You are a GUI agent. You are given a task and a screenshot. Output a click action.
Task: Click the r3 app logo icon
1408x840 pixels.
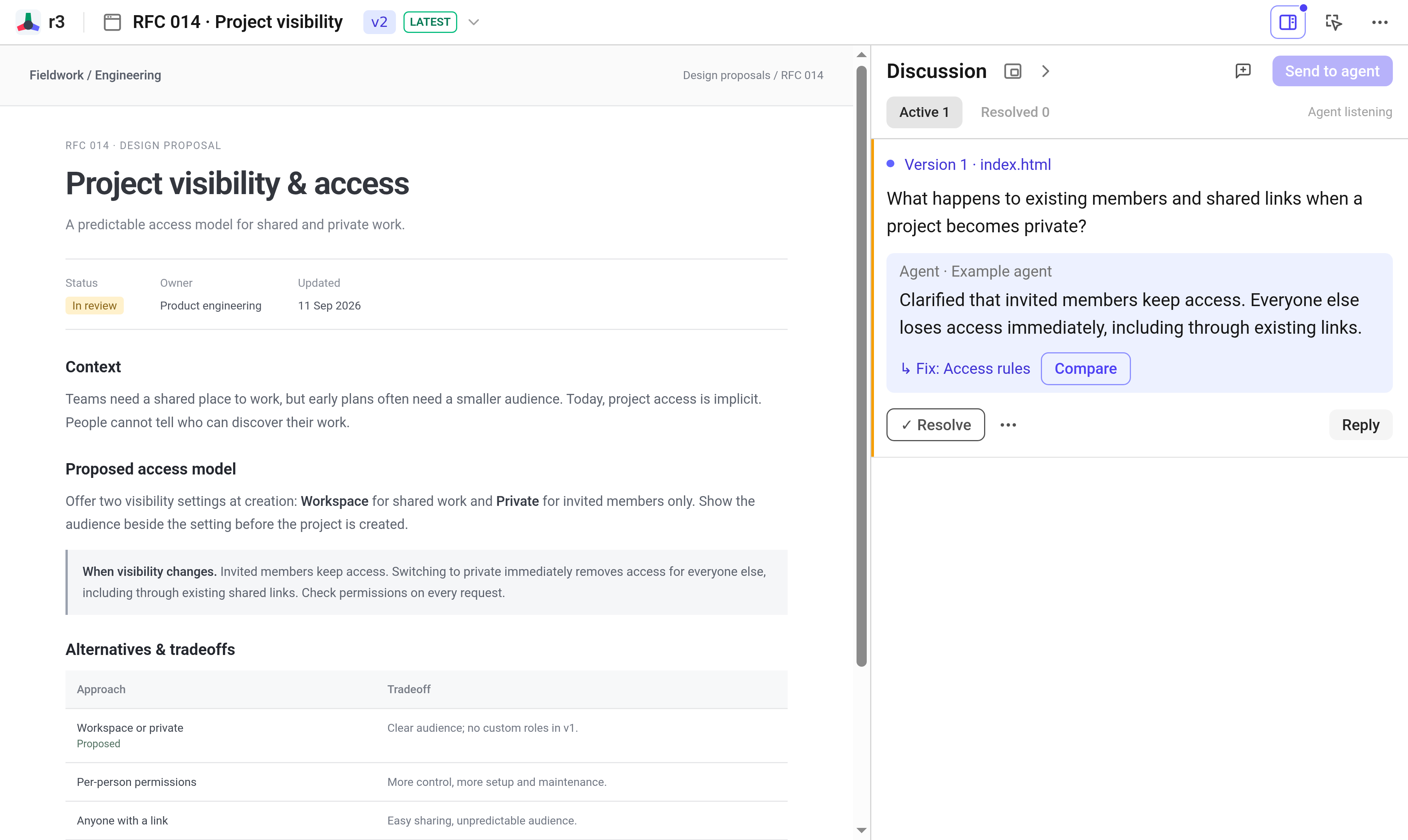[28, 22]
